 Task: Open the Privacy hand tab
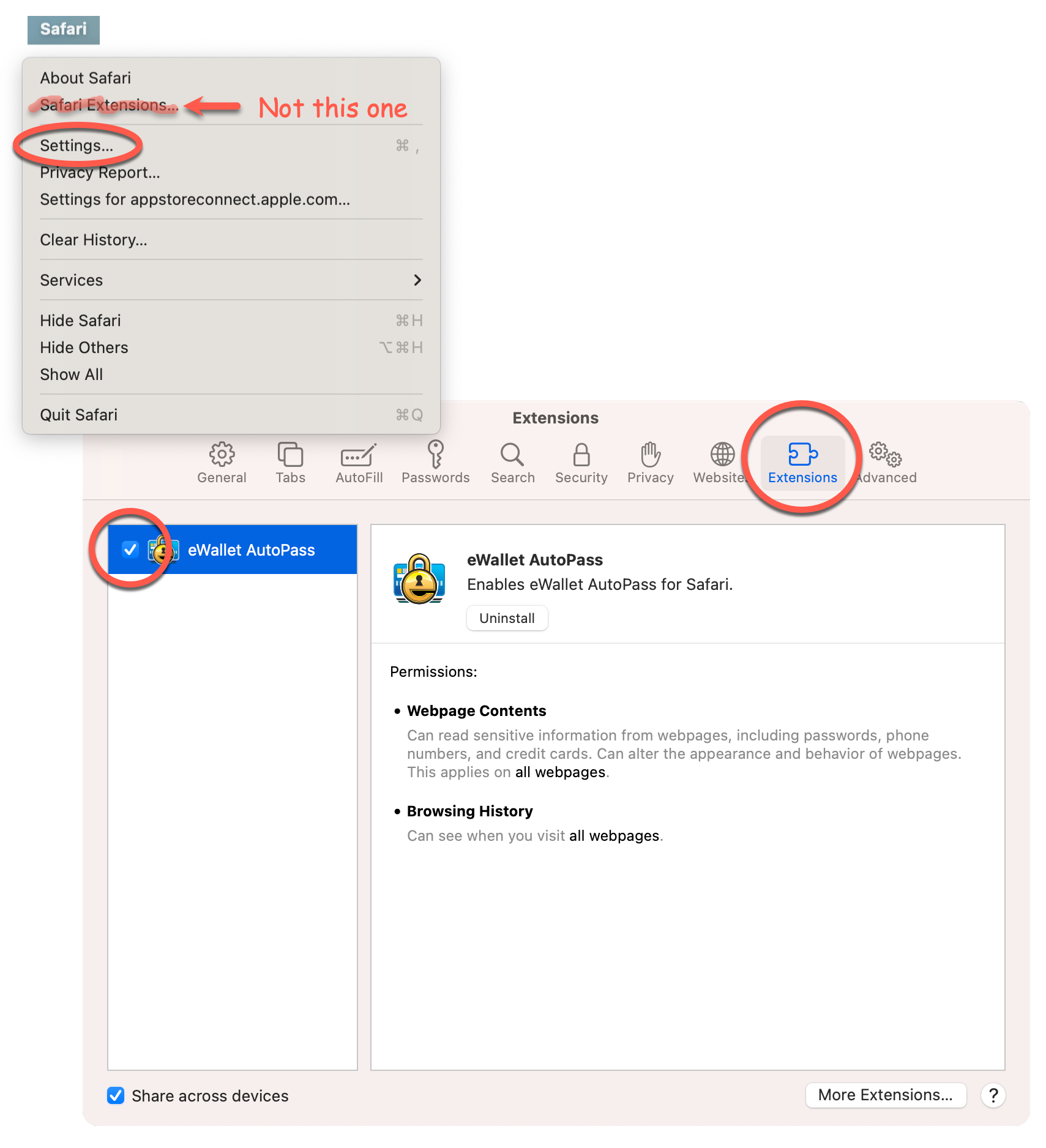[650, 463]
